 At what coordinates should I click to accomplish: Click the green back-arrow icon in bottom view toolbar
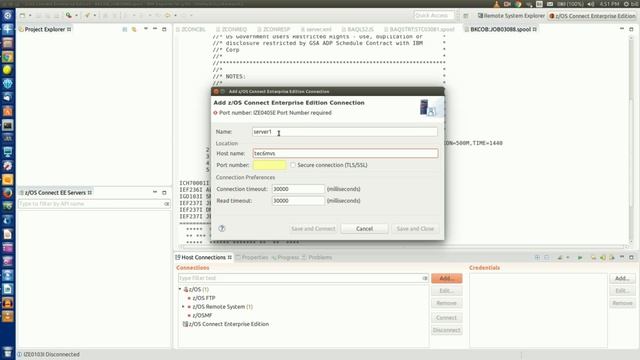click(602, 258)
